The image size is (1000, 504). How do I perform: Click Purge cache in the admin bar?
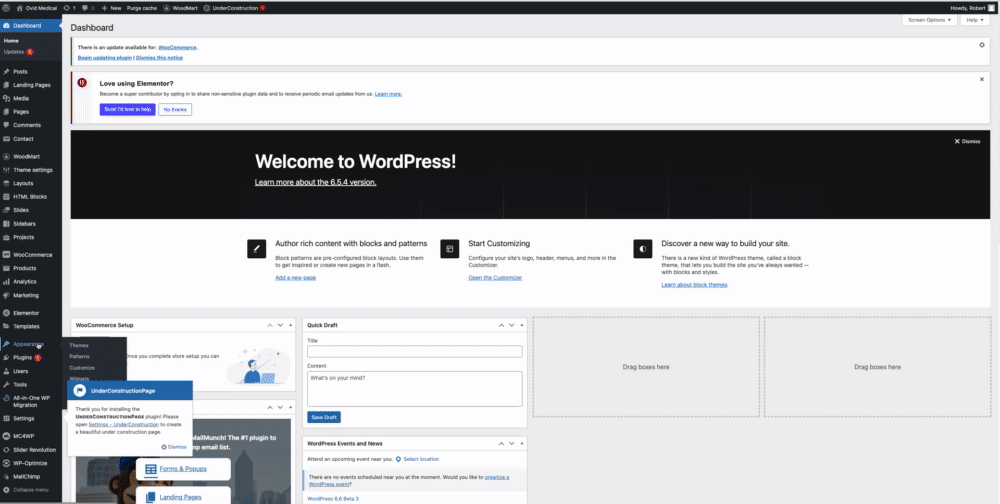(142, 8)
